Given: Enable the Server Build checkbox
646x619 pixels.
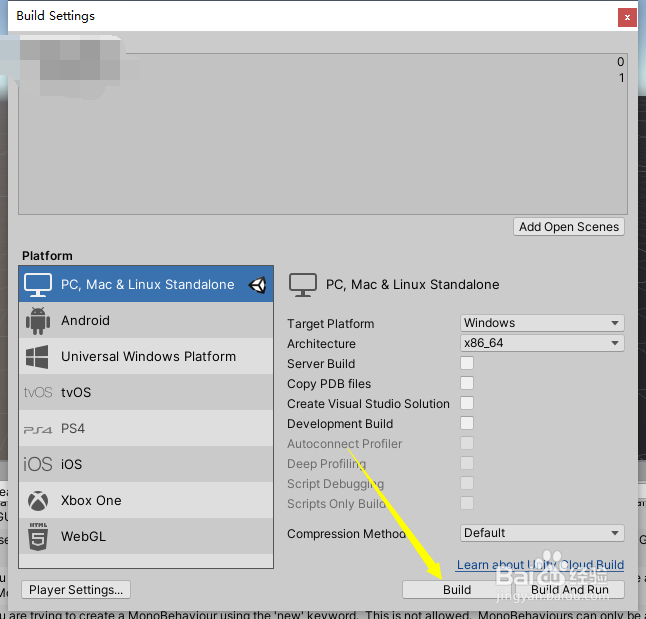Looking at the screenshot, I should (x=467, y=363).
